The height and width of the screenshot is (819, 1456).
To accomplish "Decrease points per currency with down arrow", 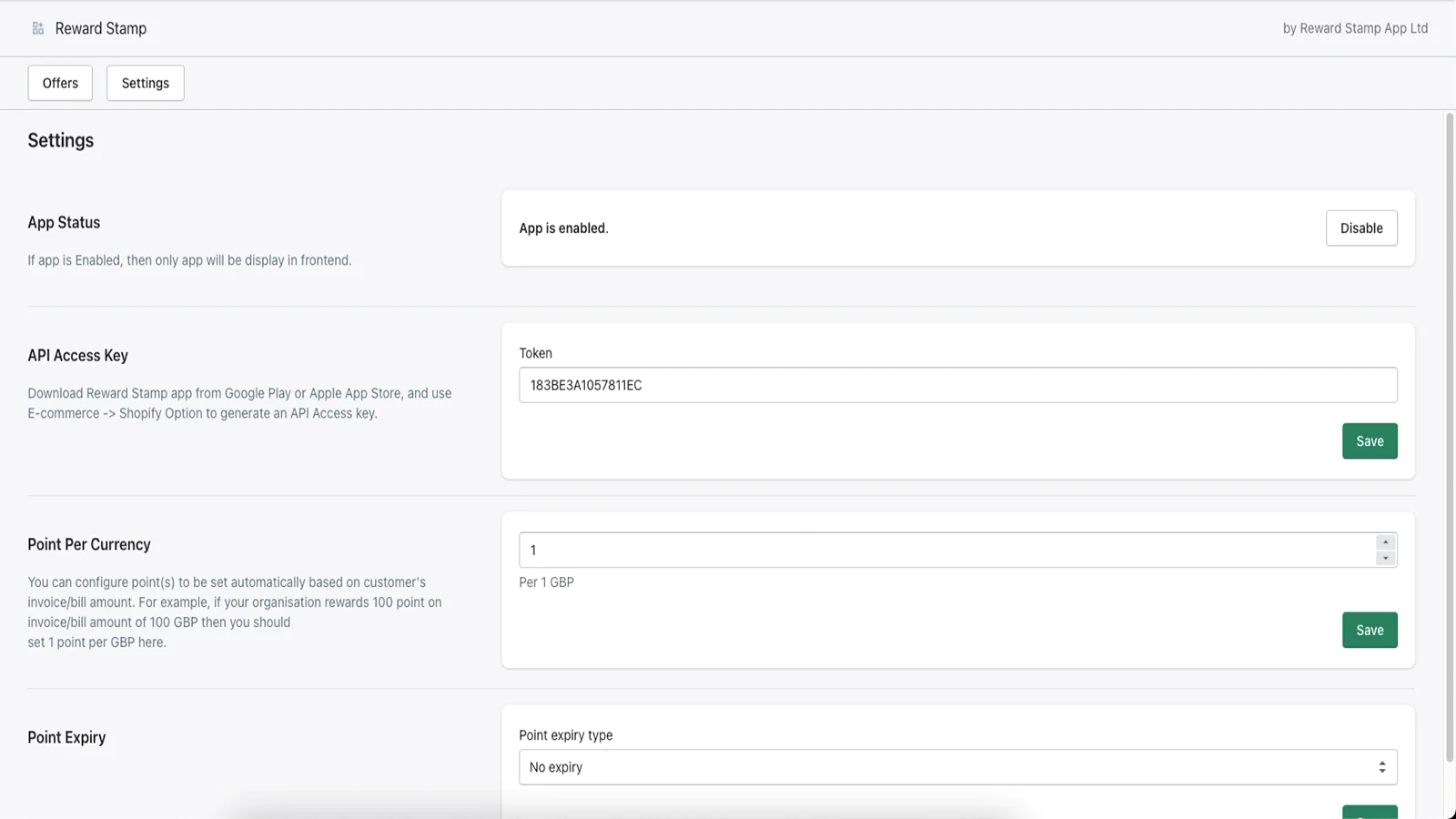I will click(x=1385, y=558).
